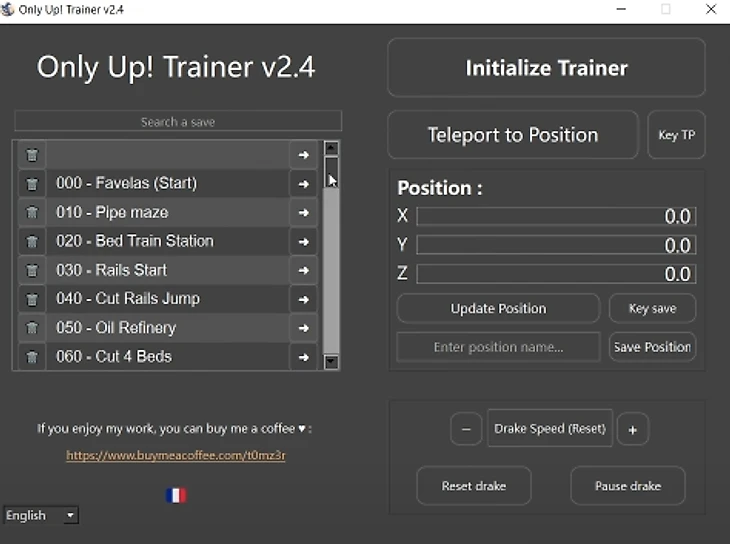
Task: Click Update Position button
Action: [x=499, y=308]
